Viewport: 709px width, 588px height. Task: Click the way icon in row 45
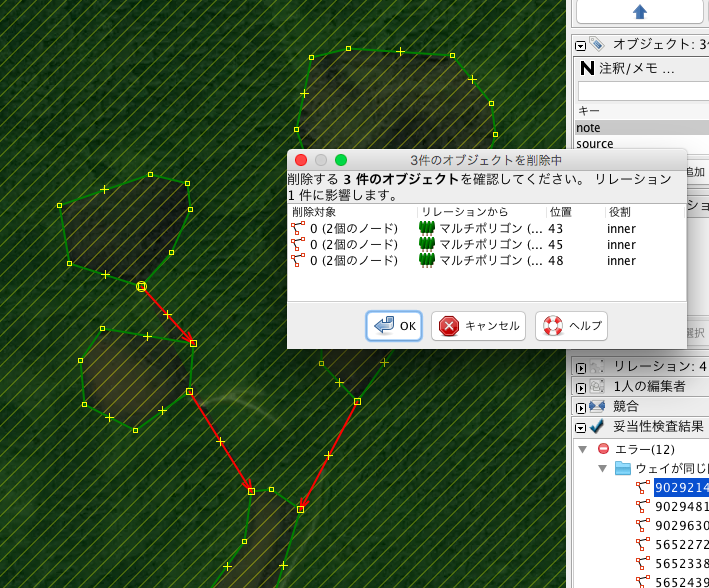coord(298,245)
